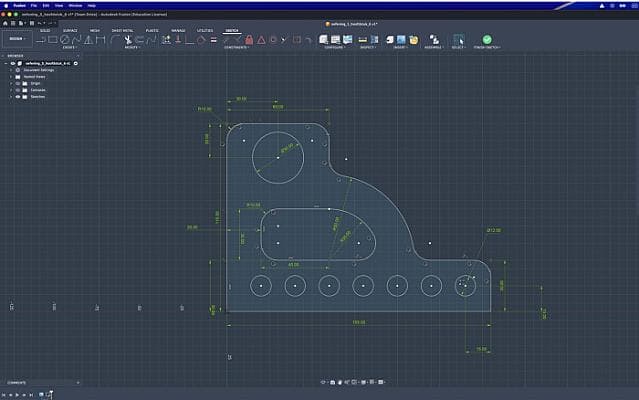Apply the Symmetry constraint

297,40
